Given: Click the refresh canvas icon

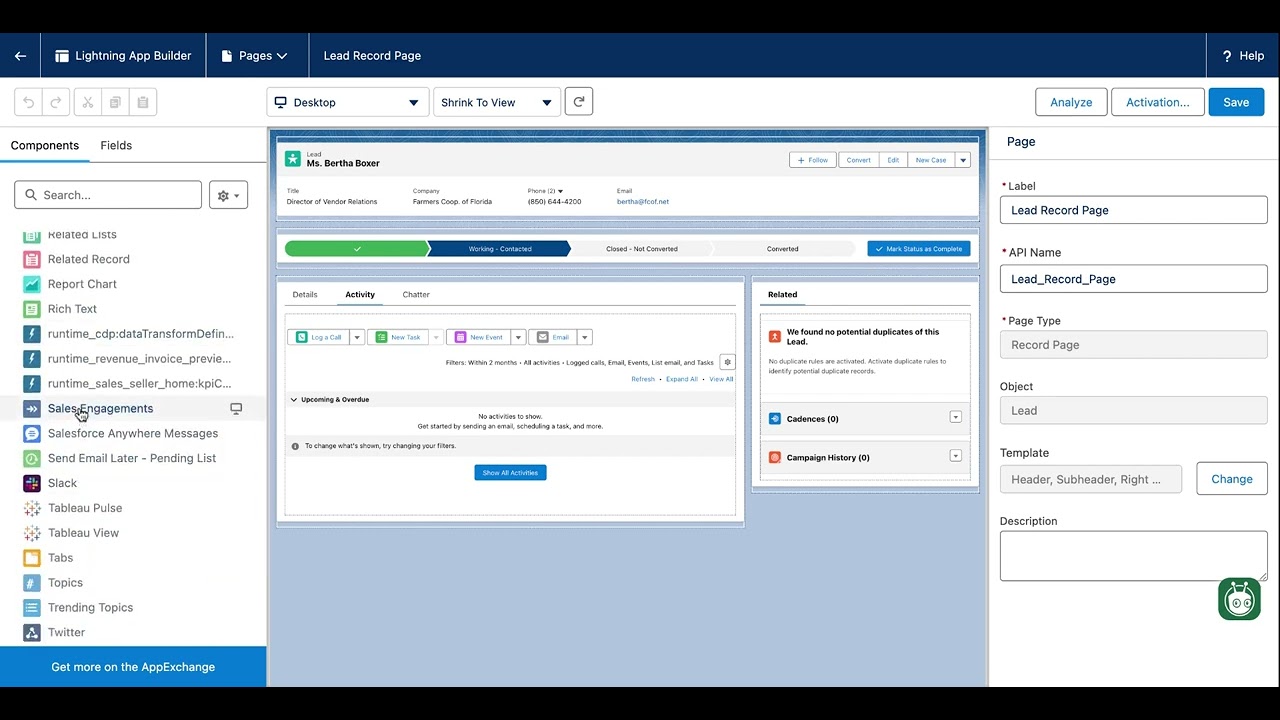Looking at the screenshot, I should click(579, 101).
